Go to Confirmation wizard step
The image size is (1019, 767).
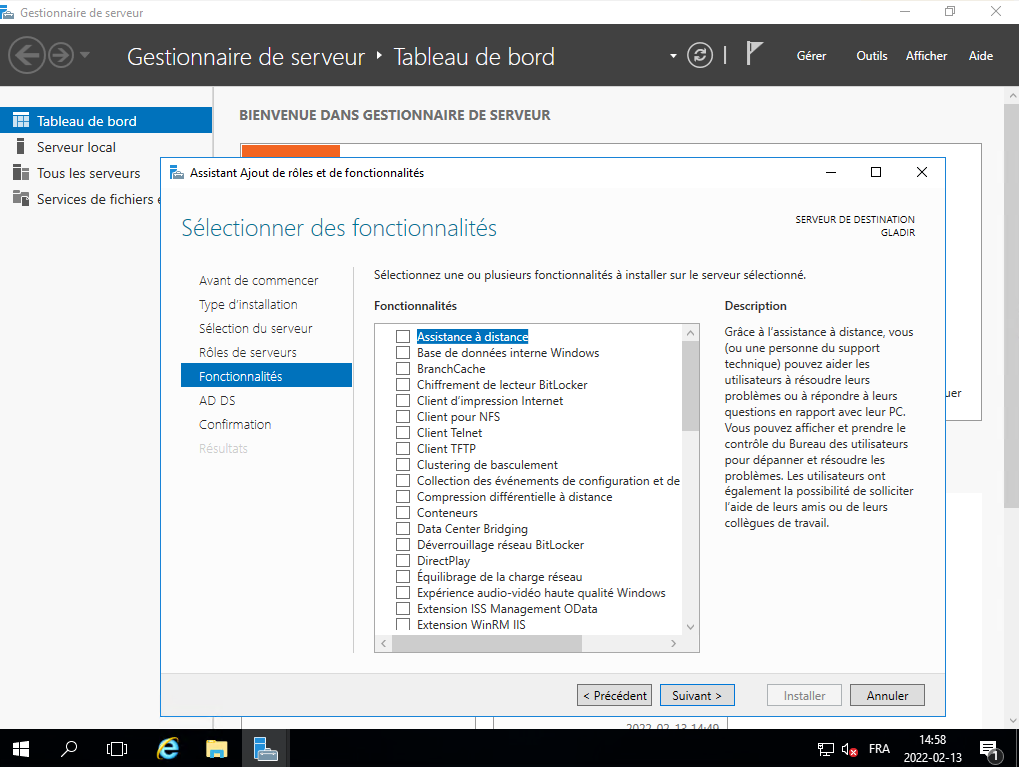(235, 425)
